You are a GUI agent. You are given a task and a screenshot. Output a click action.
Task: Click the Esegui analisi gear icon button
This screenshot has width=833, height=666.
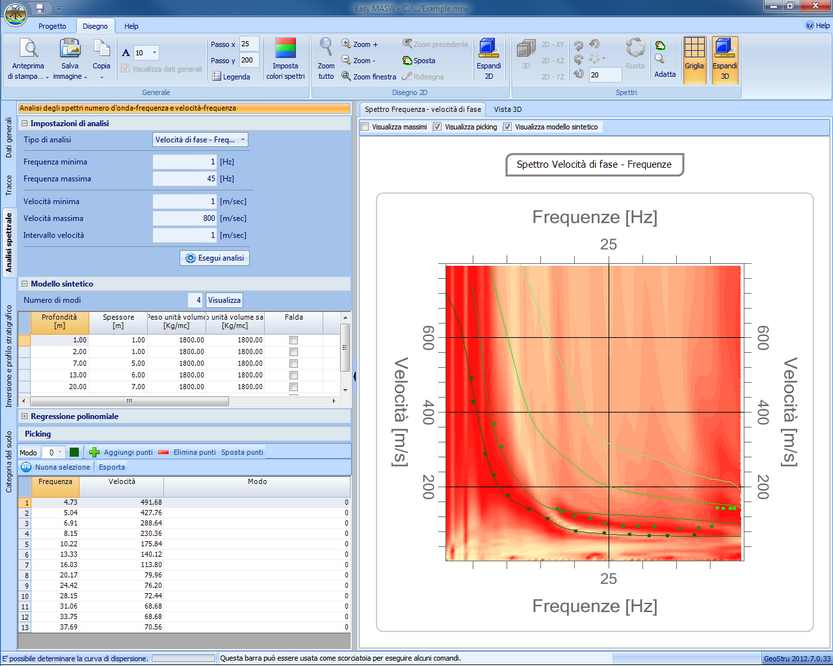215,258
